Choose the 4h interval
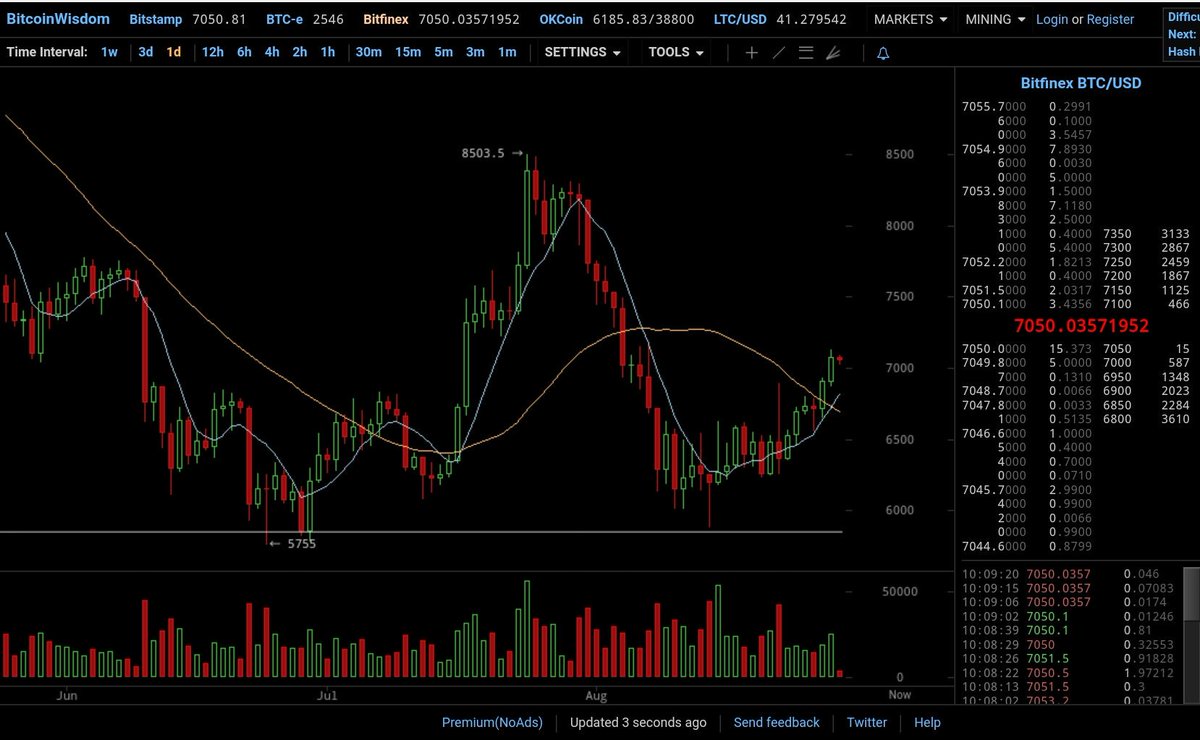Viewport: 1200px width, 740px height. pyautogui.click(x=272, y=52)
